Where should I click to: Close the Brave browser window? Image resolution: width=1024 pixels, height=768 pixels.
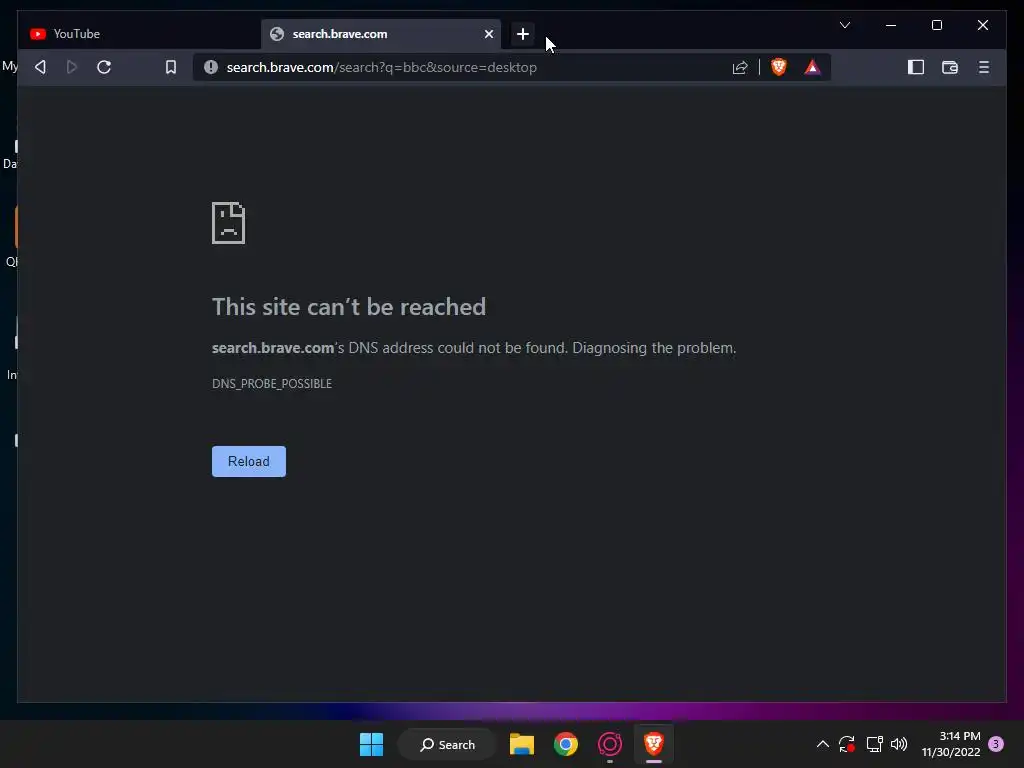pos(983,25)
